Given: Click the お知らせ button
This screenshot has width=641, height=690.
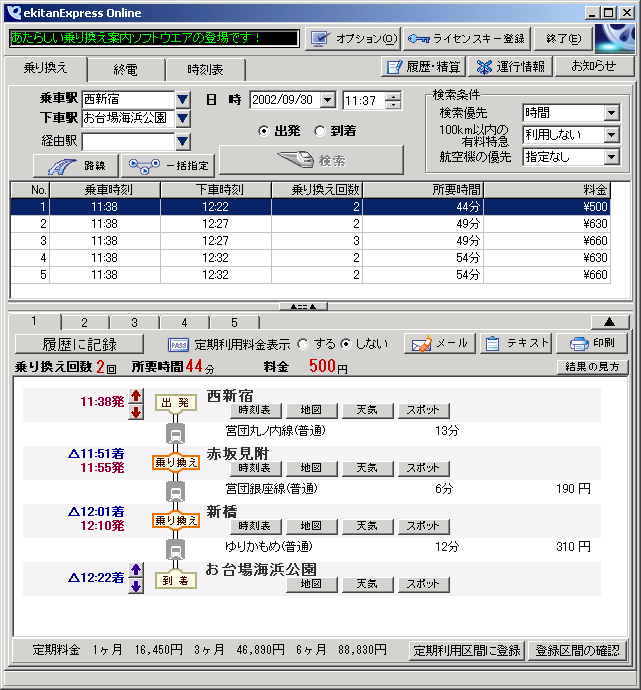Looking at the screenshot, I should (x=594, y=66).
